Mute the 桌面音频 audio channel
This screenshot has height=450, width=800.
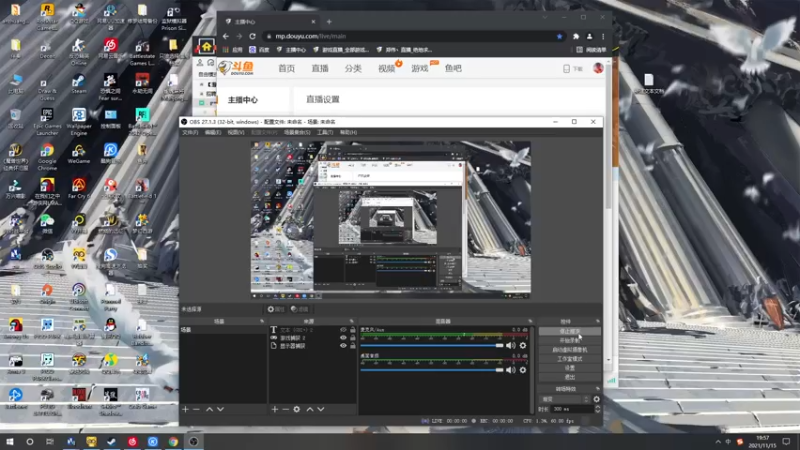tap(510, 370)
